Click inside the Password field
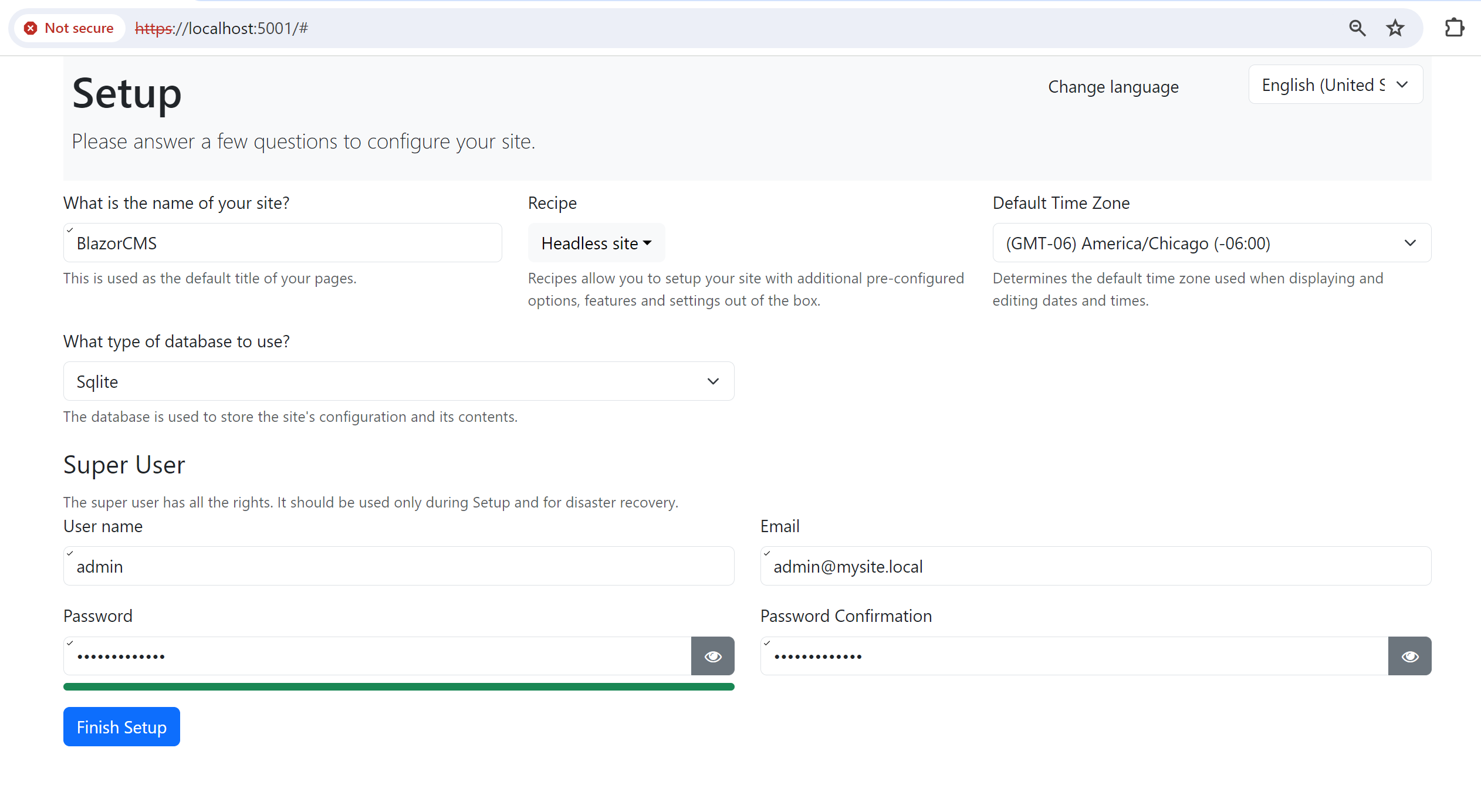This screenshot has width=1481, height=812. (x=377, y=656)
